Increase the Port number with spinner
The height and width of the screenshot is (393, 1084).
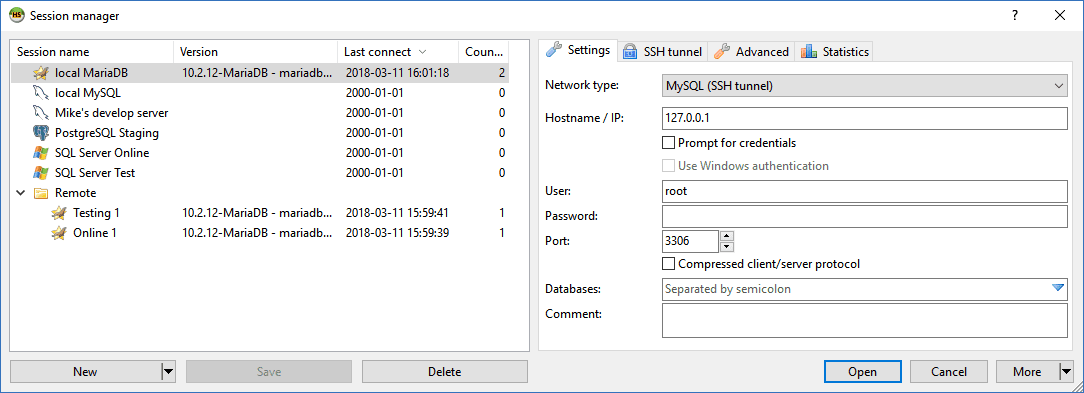726,236
